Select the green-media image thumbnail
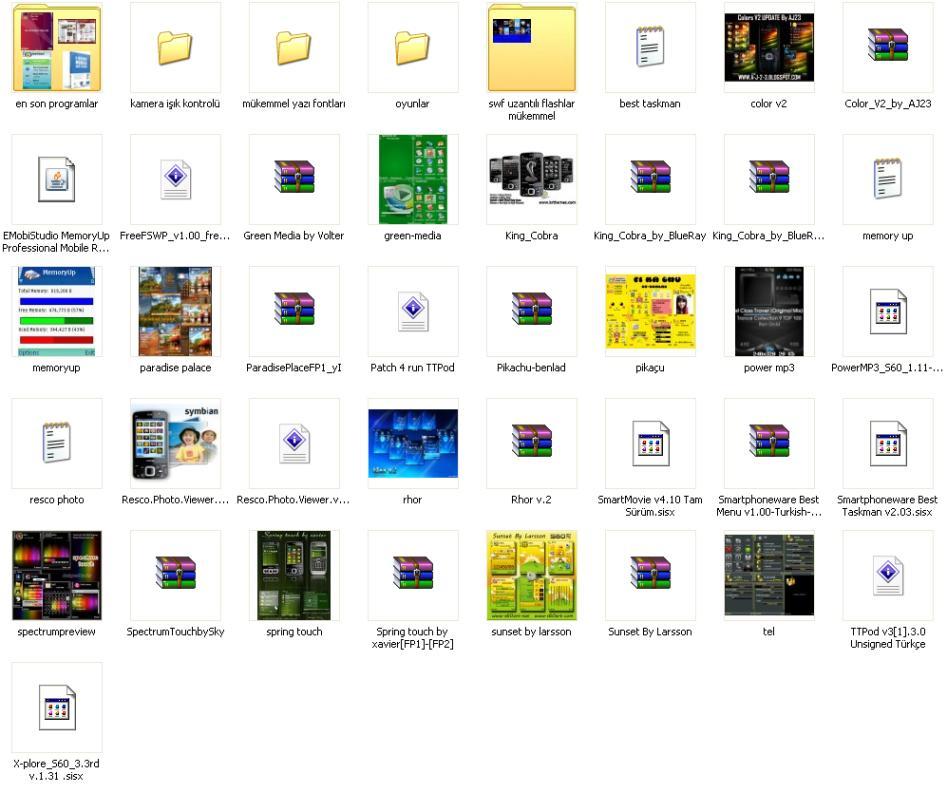 click(x=413, y=179)
